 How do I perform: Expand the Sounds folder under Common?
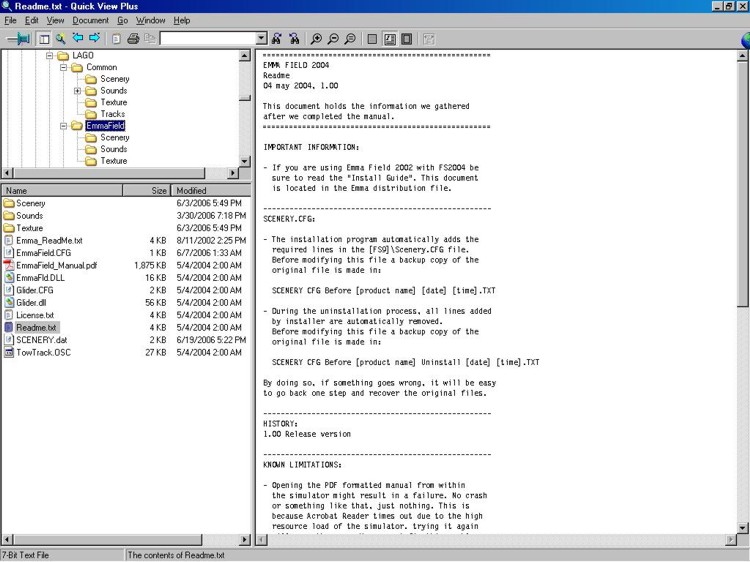pos(77,91)
